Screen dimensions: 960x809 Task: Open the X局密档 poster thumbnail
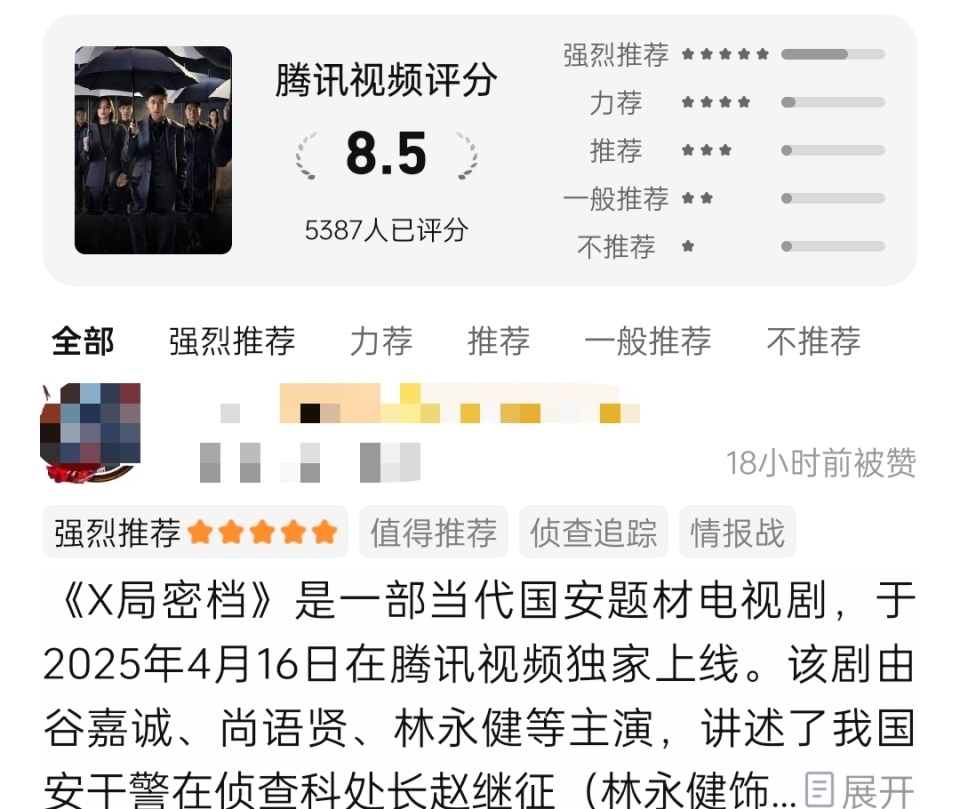pos(153,150)
